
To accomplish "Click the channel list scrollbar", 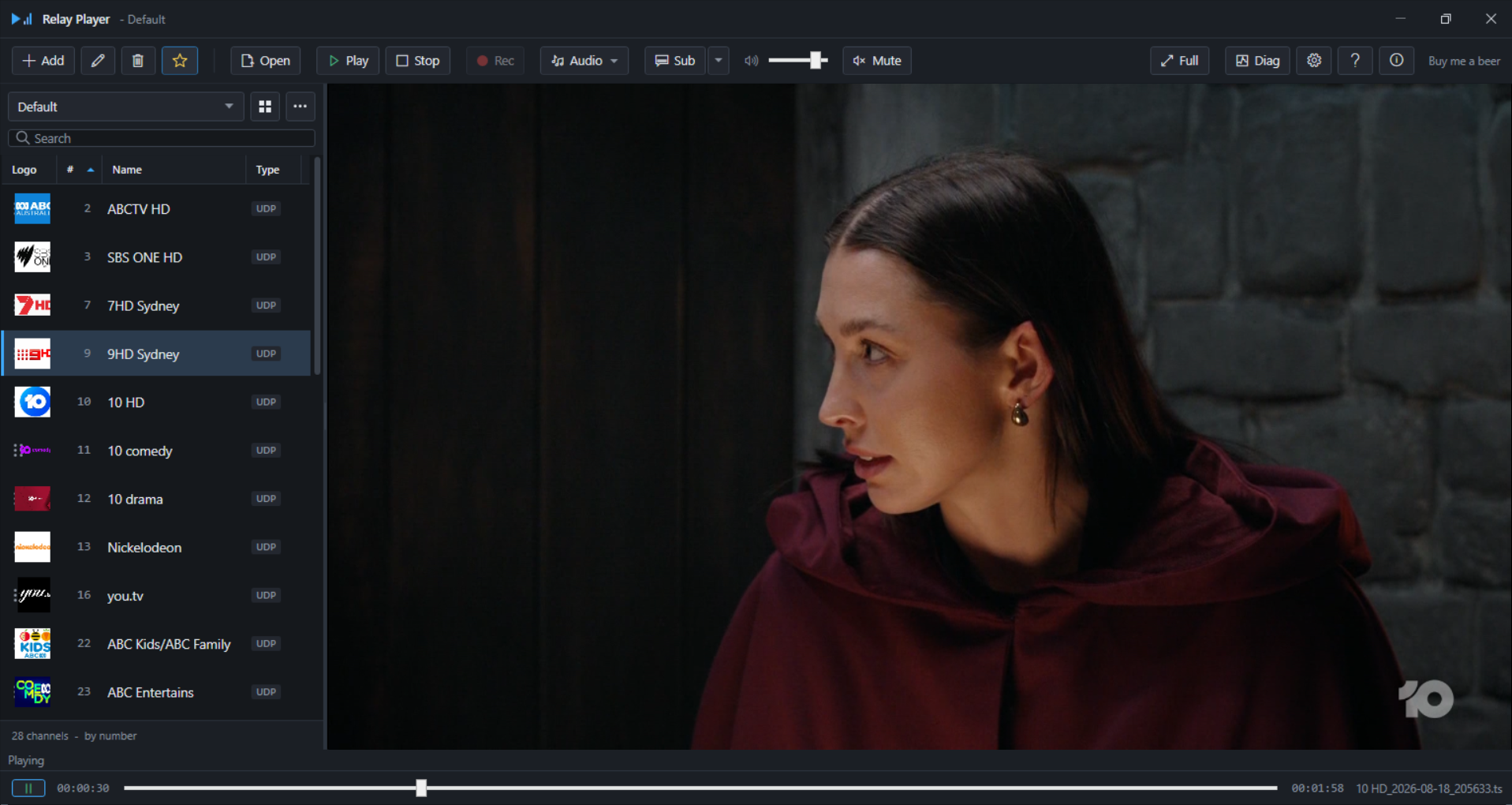I will (x=317, y=267).
